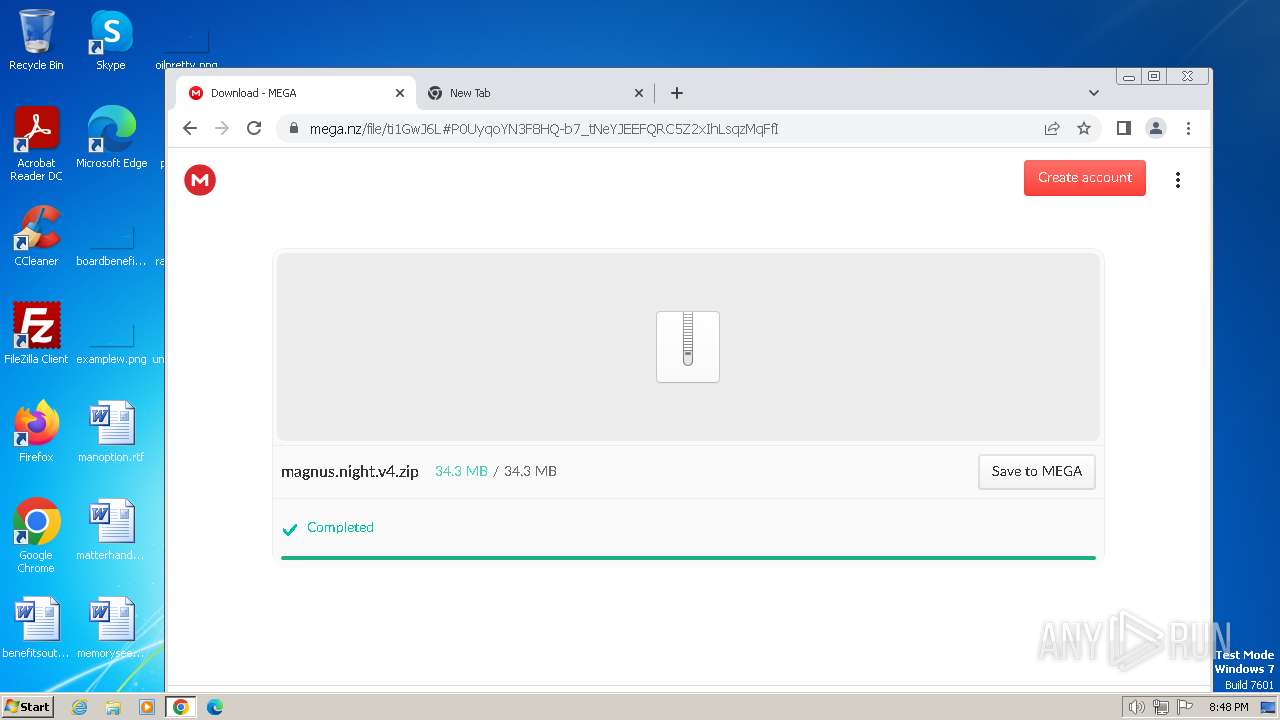1280x720 pixels.
Task: Open File Explorer from taskbar
Action: click(x=113, y=707)
